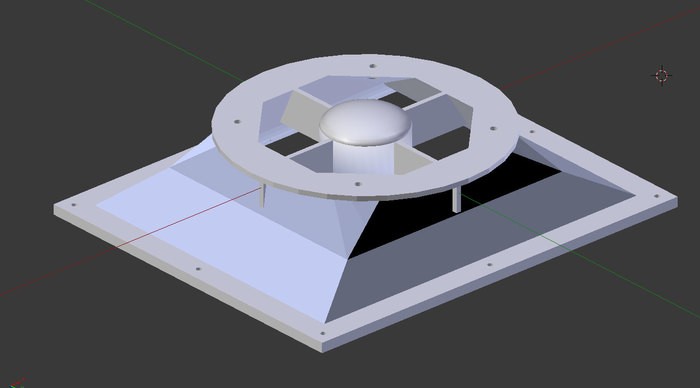Click the mid-edge screw hole on base's front-right side
Image resolution: width=700 pixels, height=388 pixels.
point(489,264)
